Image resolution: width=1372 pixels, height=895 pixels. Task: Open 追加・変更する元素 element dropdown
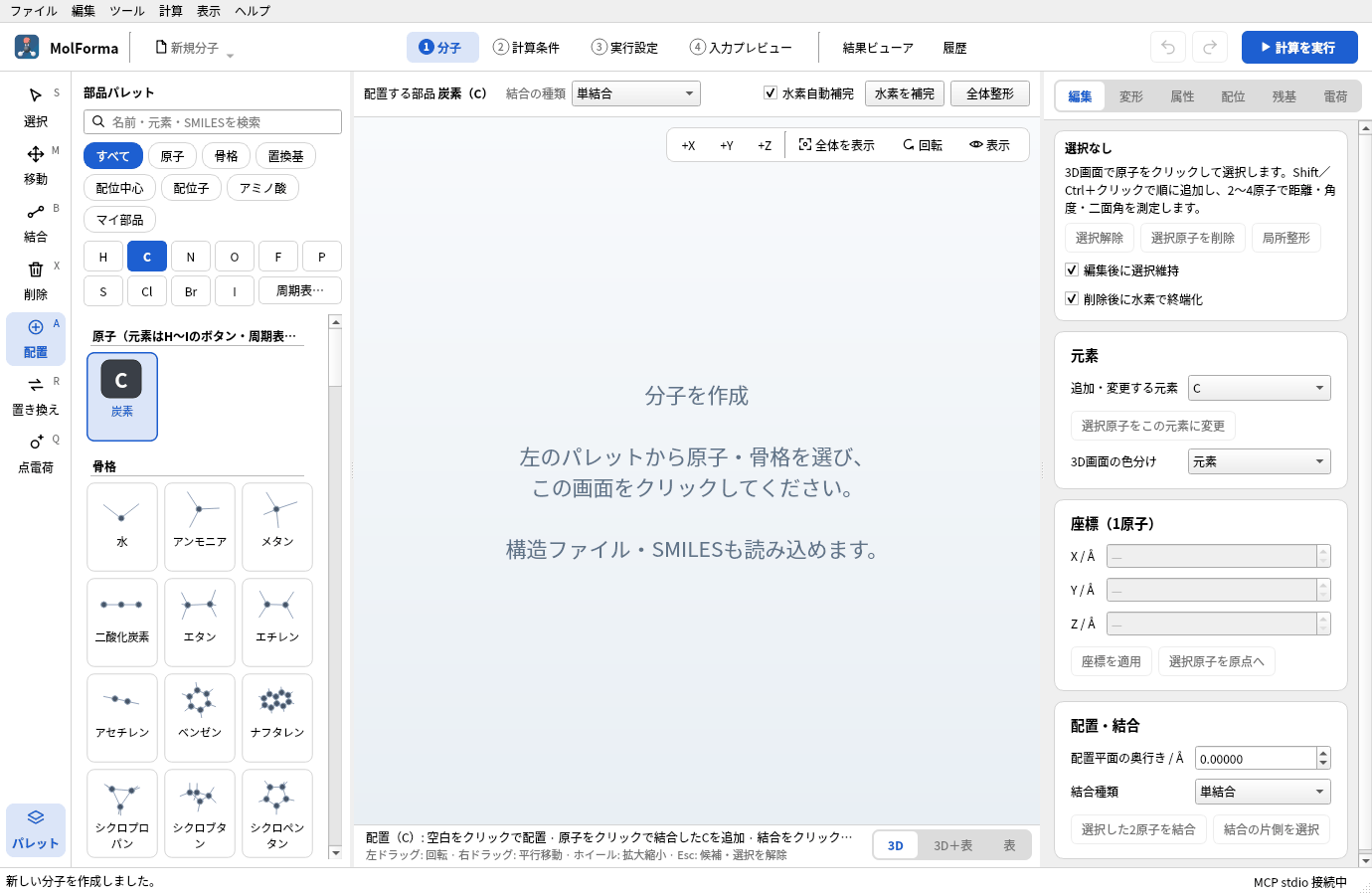[1260, 388]
